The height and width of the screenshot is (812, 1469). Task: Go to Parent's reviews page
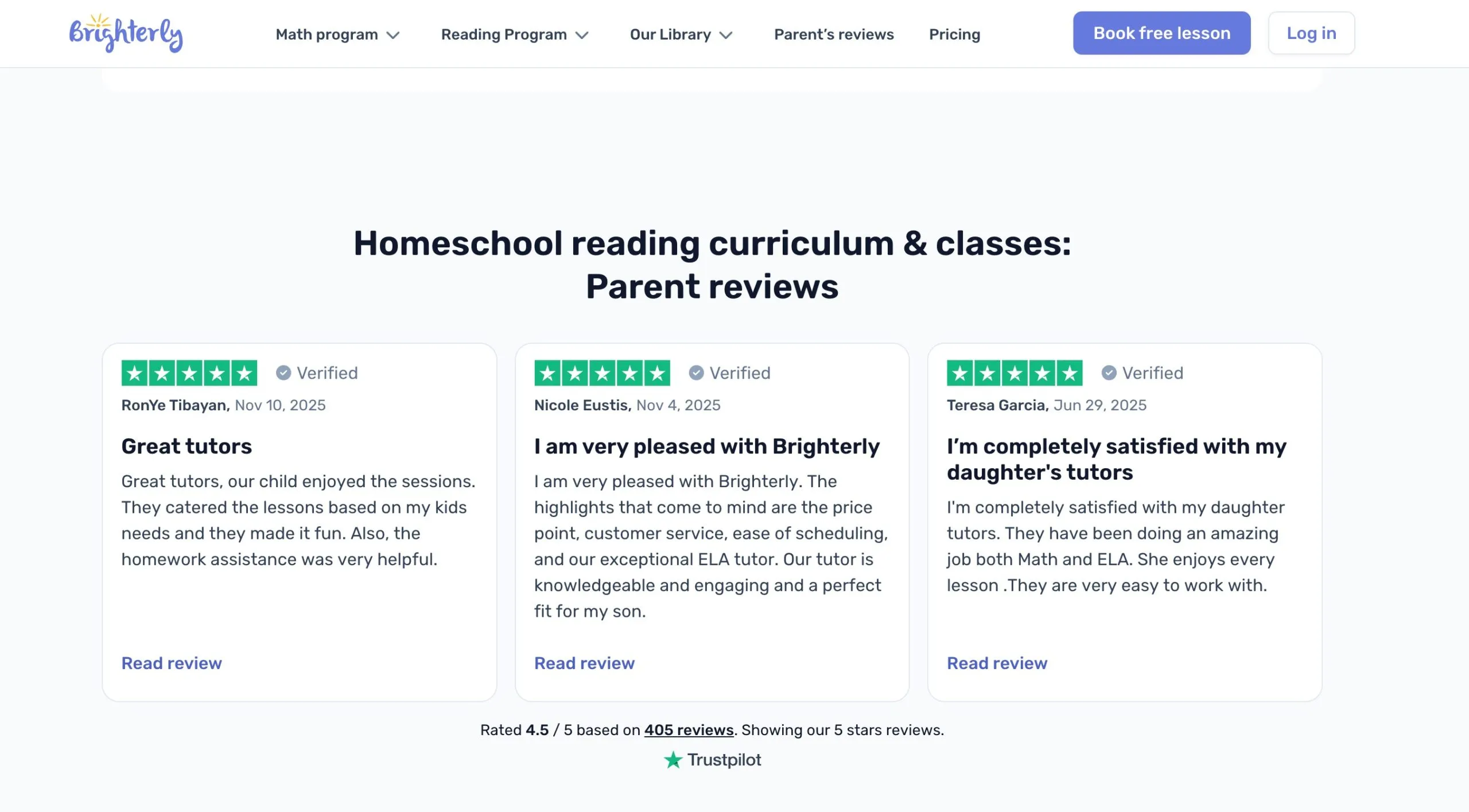834,34
